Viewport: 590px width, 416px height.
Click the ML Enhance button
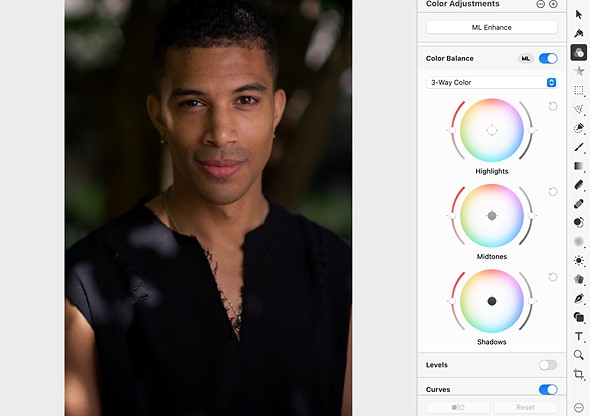[491, 27]
